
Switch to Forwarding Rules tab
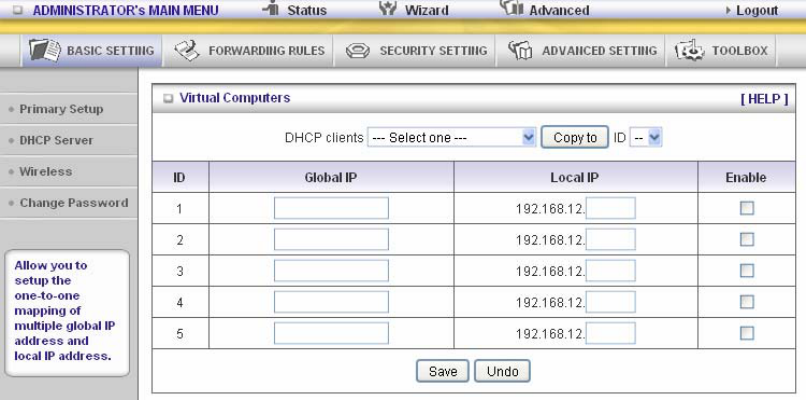pos(248,50)
